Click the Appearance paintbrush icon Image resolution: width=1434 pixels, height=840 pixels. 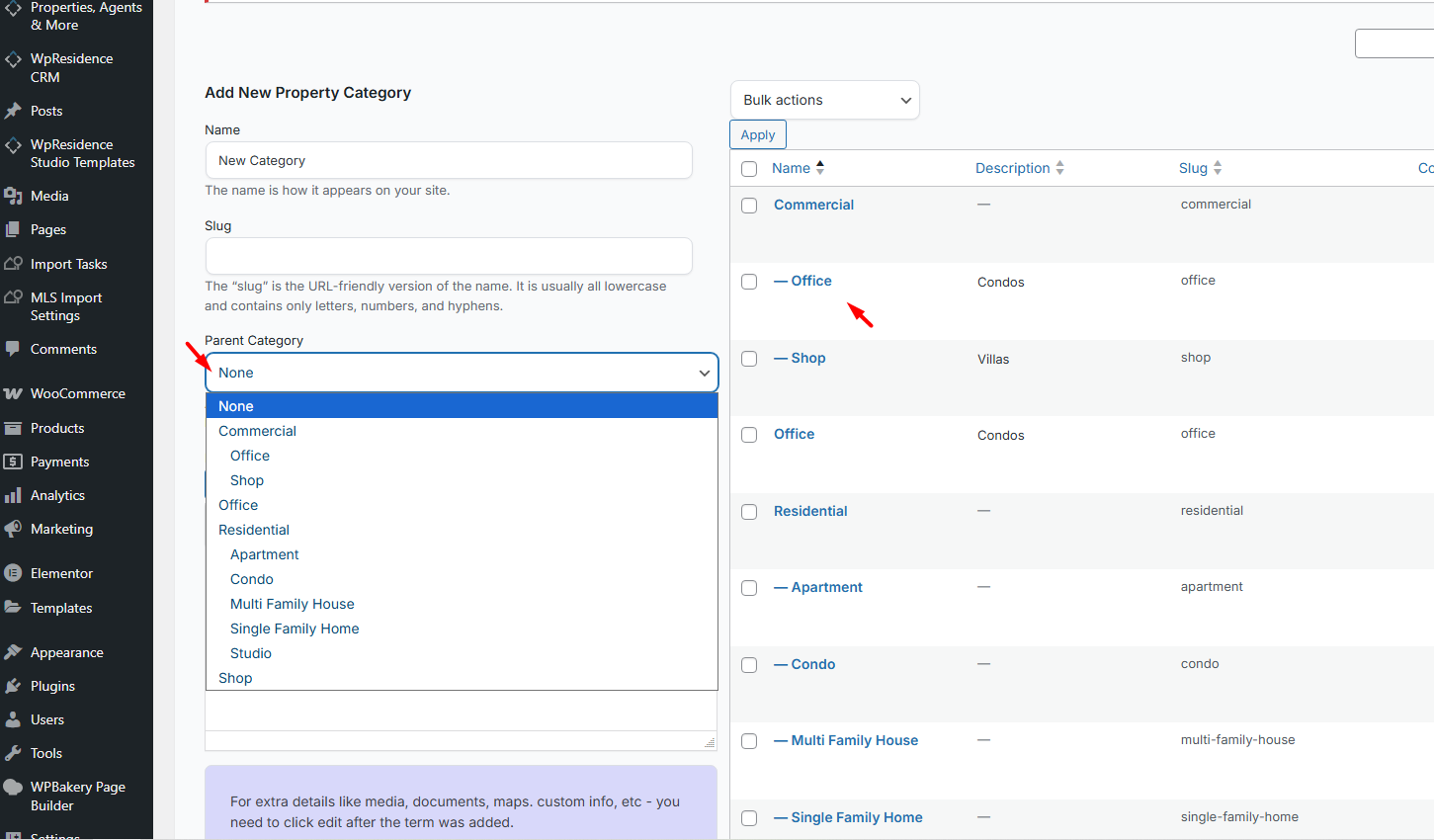point(13,652)
